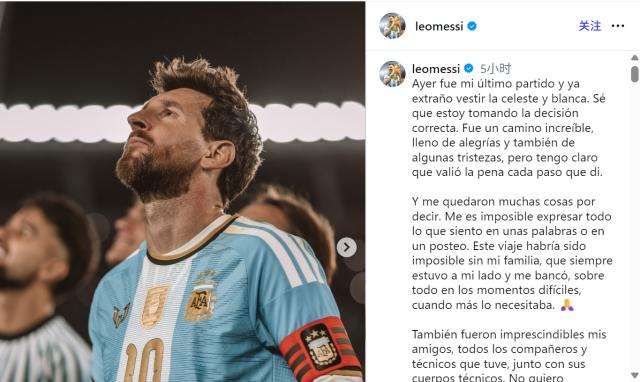This screenshot has height=382, width=640.
Task: Follow the account via the 关注 button
Action: click(x=589, y=26)
